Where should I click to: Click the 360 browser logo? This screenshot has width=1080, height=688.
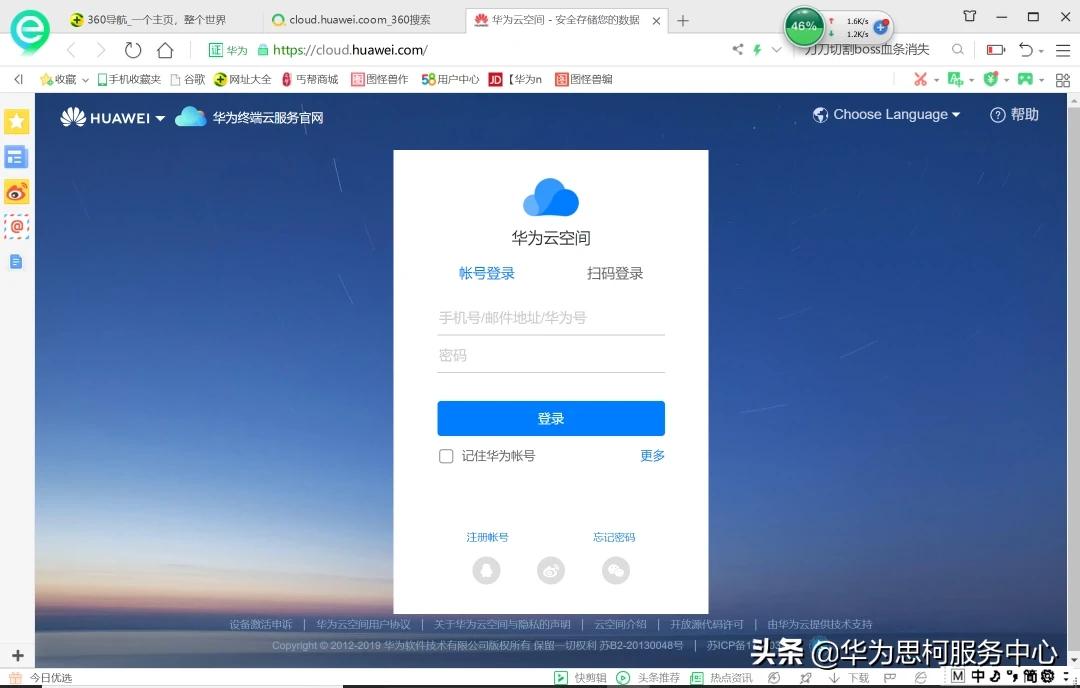pos(30,32)
